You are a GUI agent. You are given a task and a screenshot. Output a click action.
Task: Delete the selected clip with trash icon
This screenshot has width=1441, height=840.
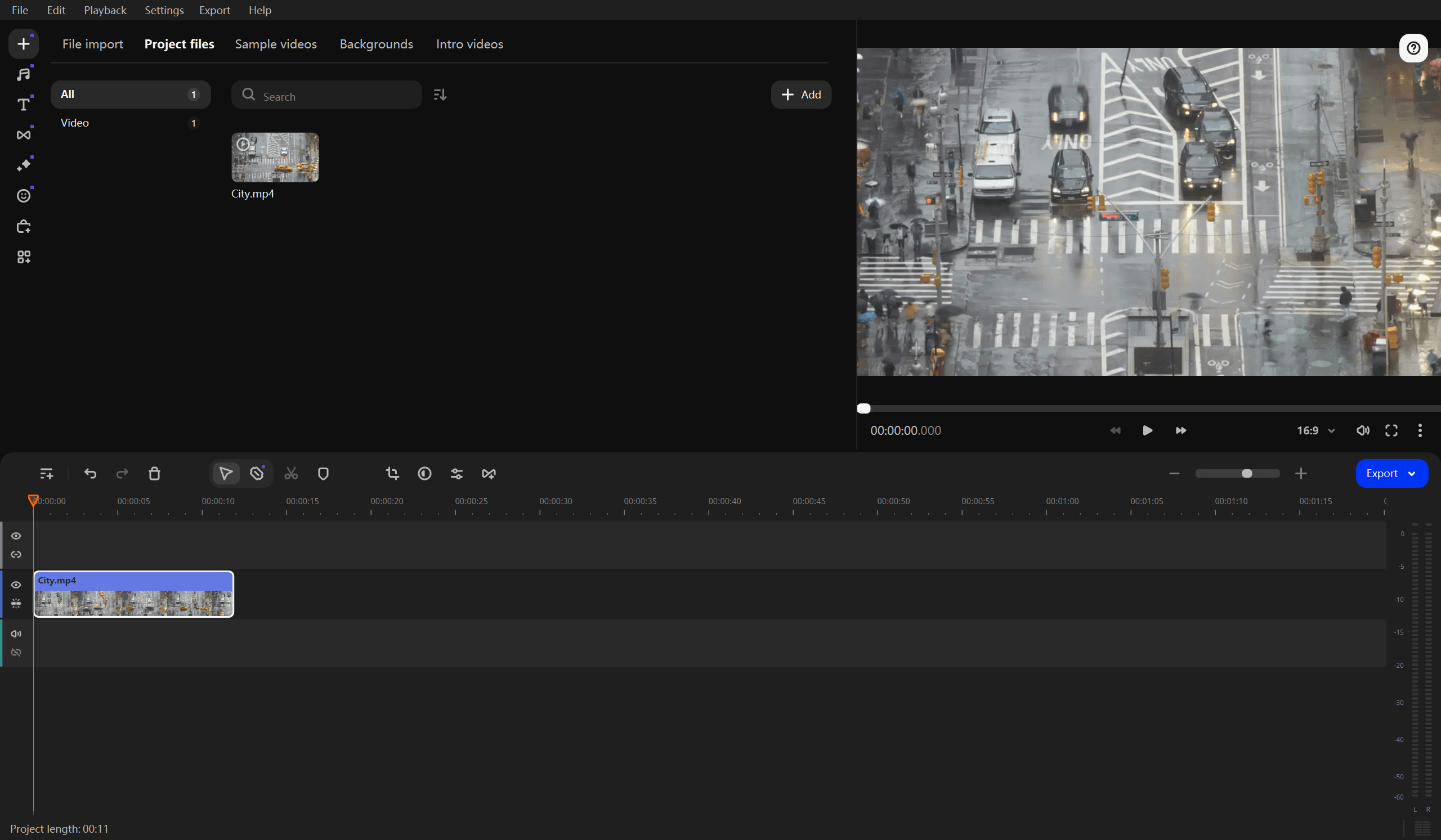(x=154, y=473)
